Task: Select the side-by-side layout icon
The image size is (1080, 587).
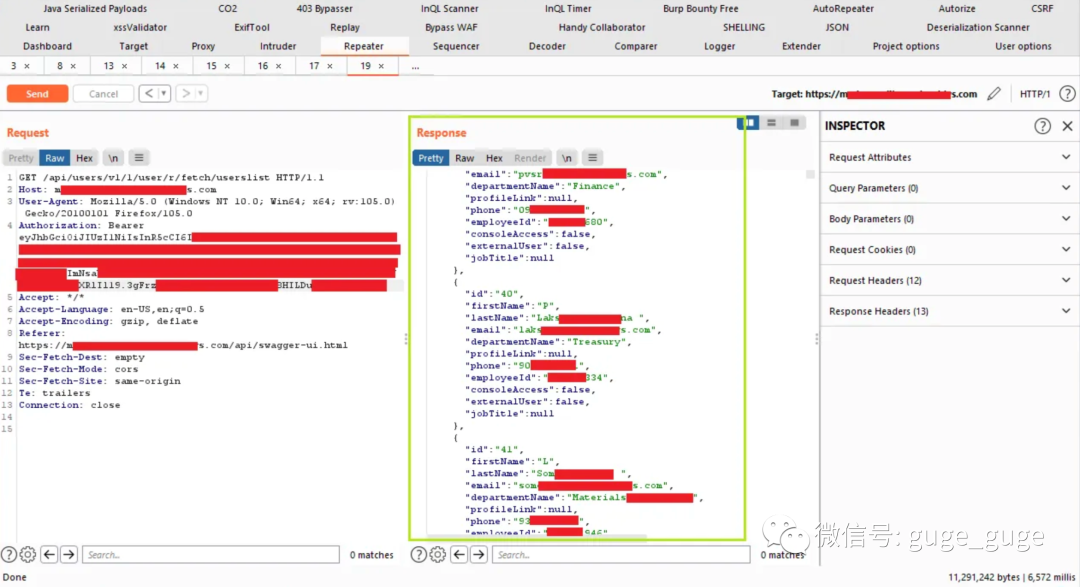Action: [749, 123]
